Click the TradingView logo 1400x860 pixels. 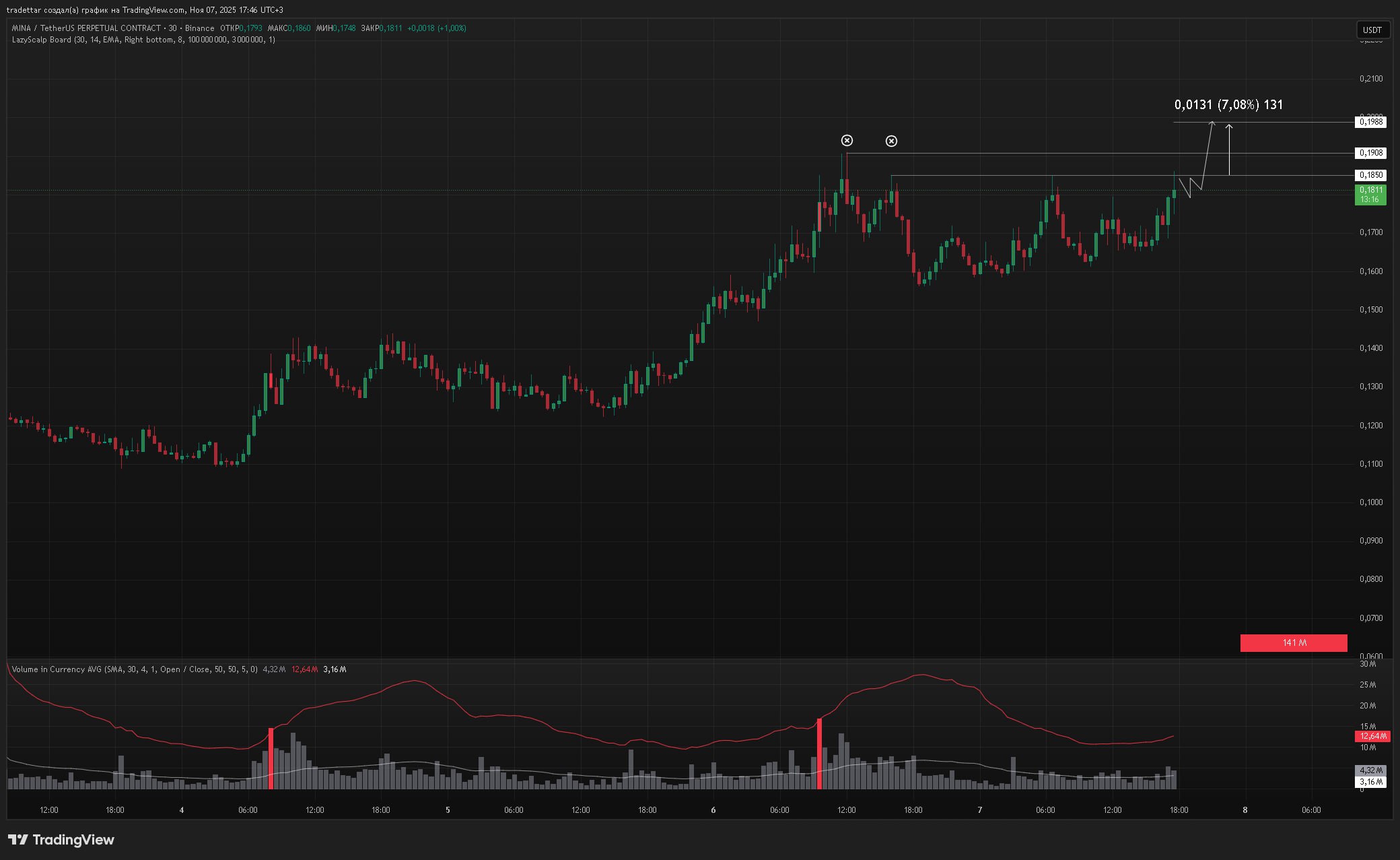pos(61,839)
